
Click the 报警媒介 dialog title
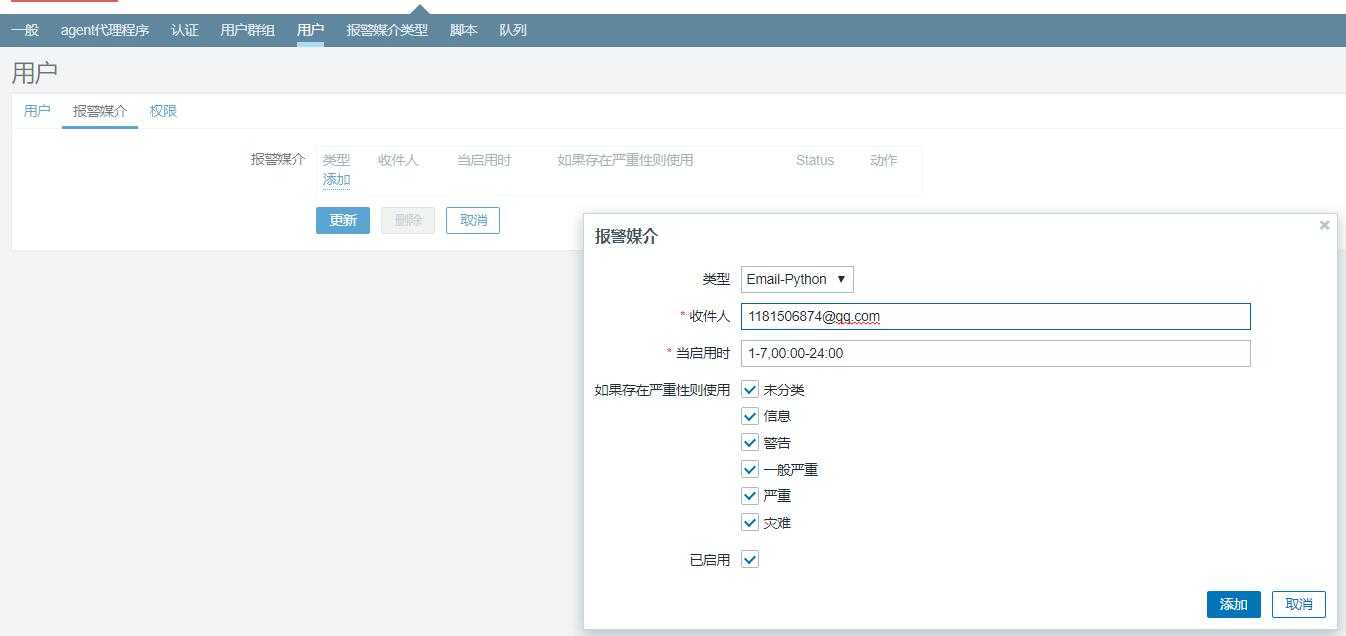pos(626,237)
